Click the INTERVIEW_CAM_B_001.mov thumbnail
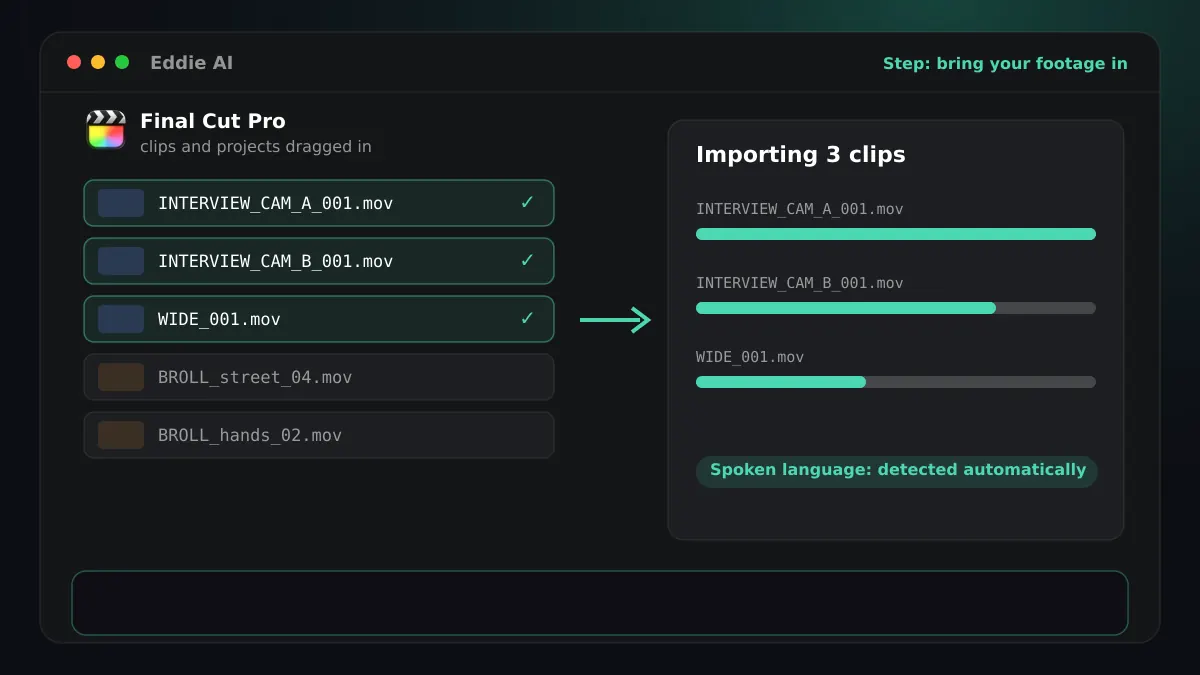Screen dimensions: 1200x675 coord(121,261)
